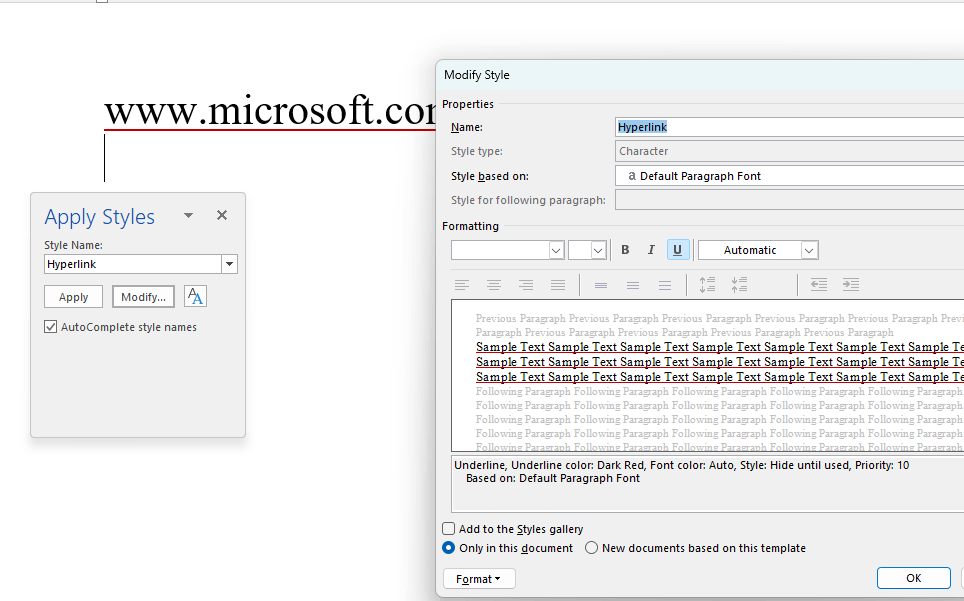Select the justify alignment icon

tap(558, 284)
